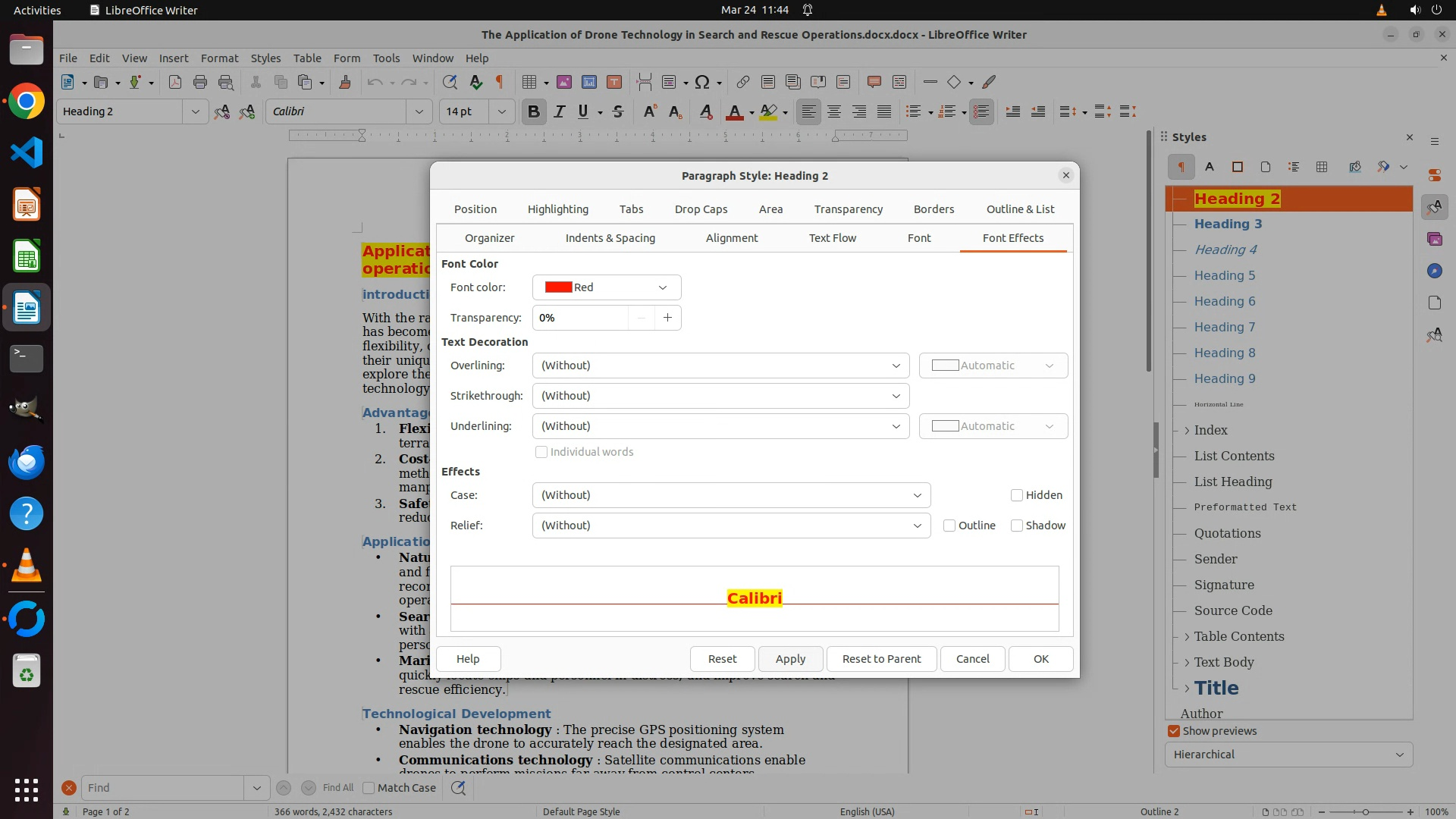Open the Font color dropdown
This screenshot has width=1456, height=819.
click(607, 287)
